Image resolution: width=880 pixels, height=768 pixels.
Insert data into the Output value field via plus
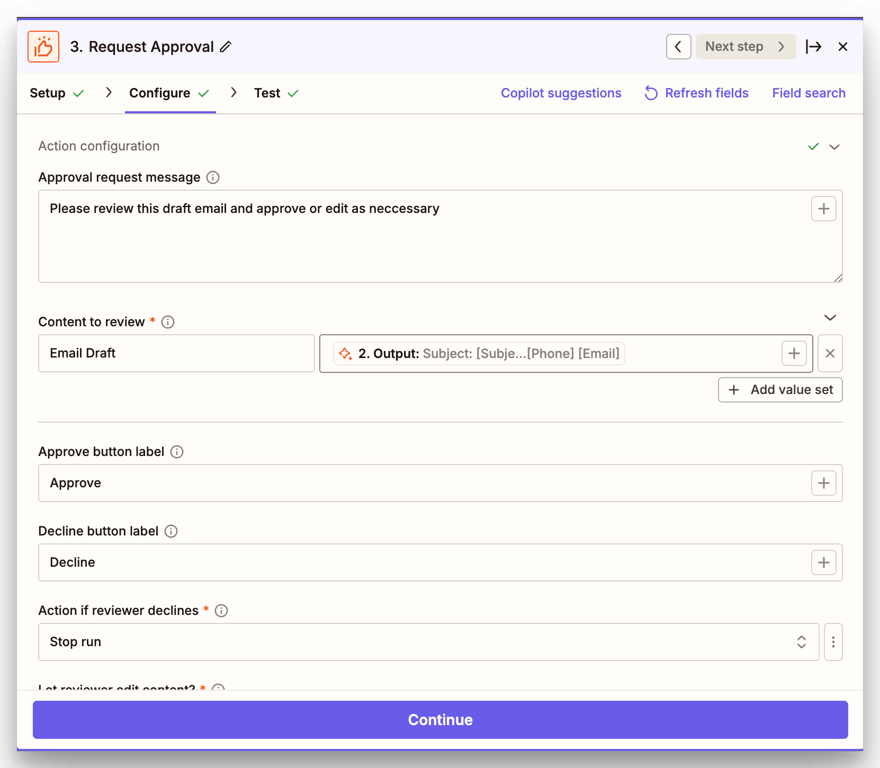point(794,354)
